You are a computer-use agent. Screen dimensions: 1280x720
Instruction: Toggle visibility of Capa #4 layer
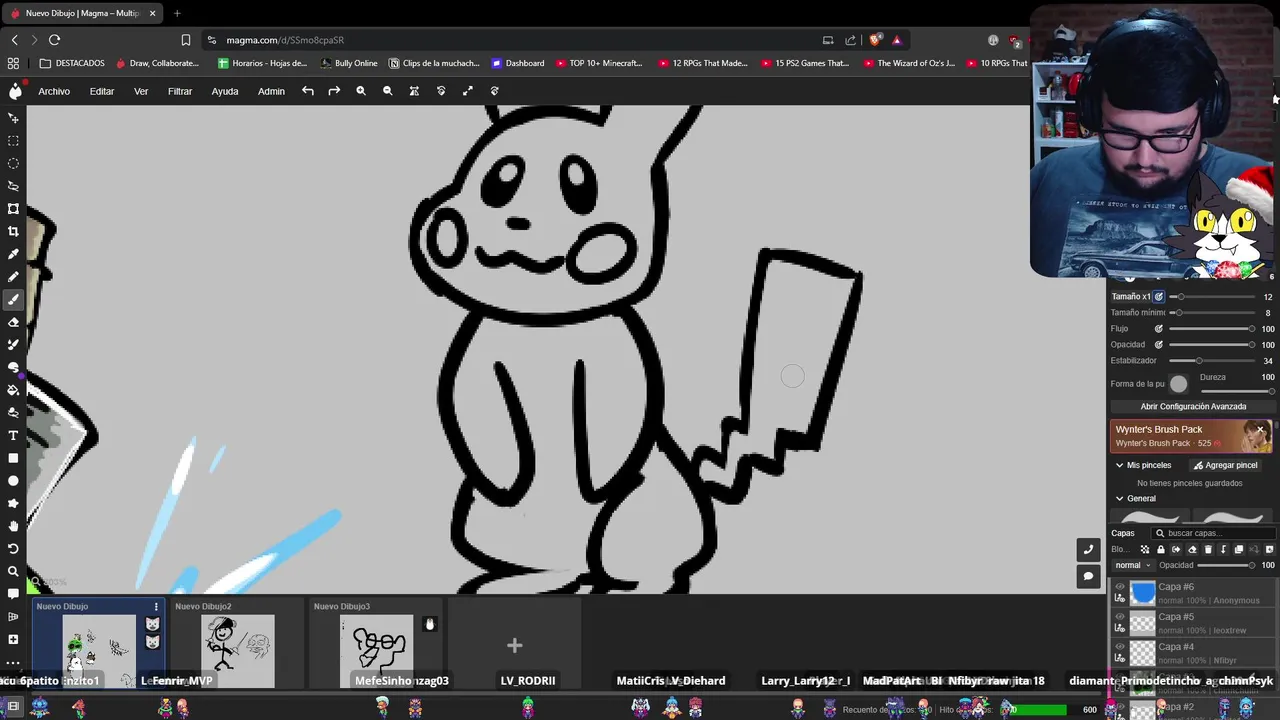click(1120, 647)
